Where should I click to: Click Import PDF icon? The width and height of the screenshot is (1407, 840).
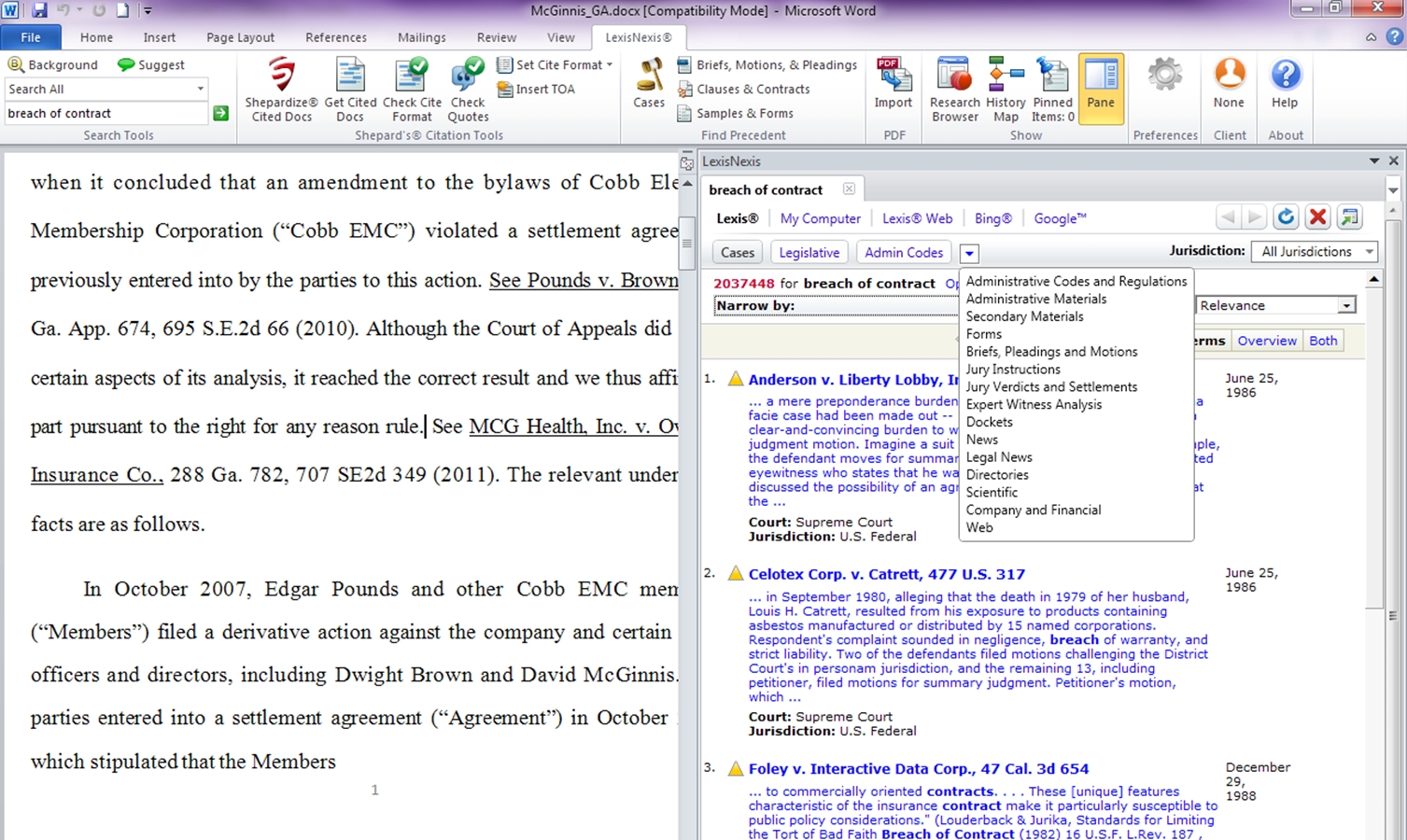click(x=893, y=84)
